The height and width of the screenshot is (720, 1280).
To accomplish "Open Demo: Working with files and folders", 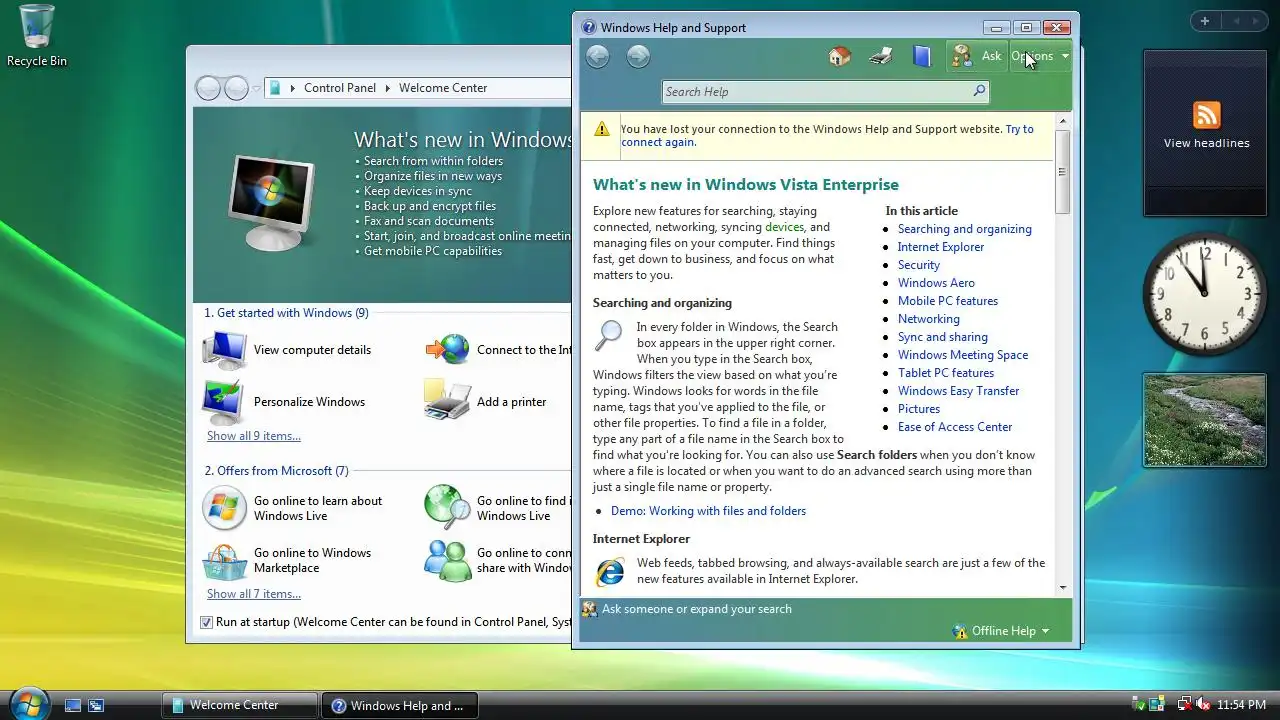I will [x=708, y=511].
